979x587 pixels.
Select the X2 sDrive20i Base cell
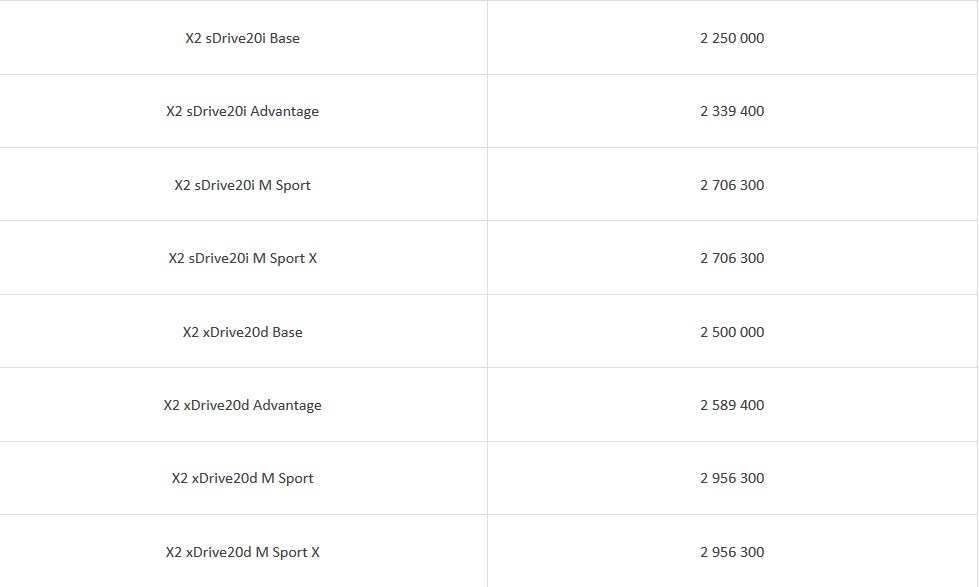point(242,38)
